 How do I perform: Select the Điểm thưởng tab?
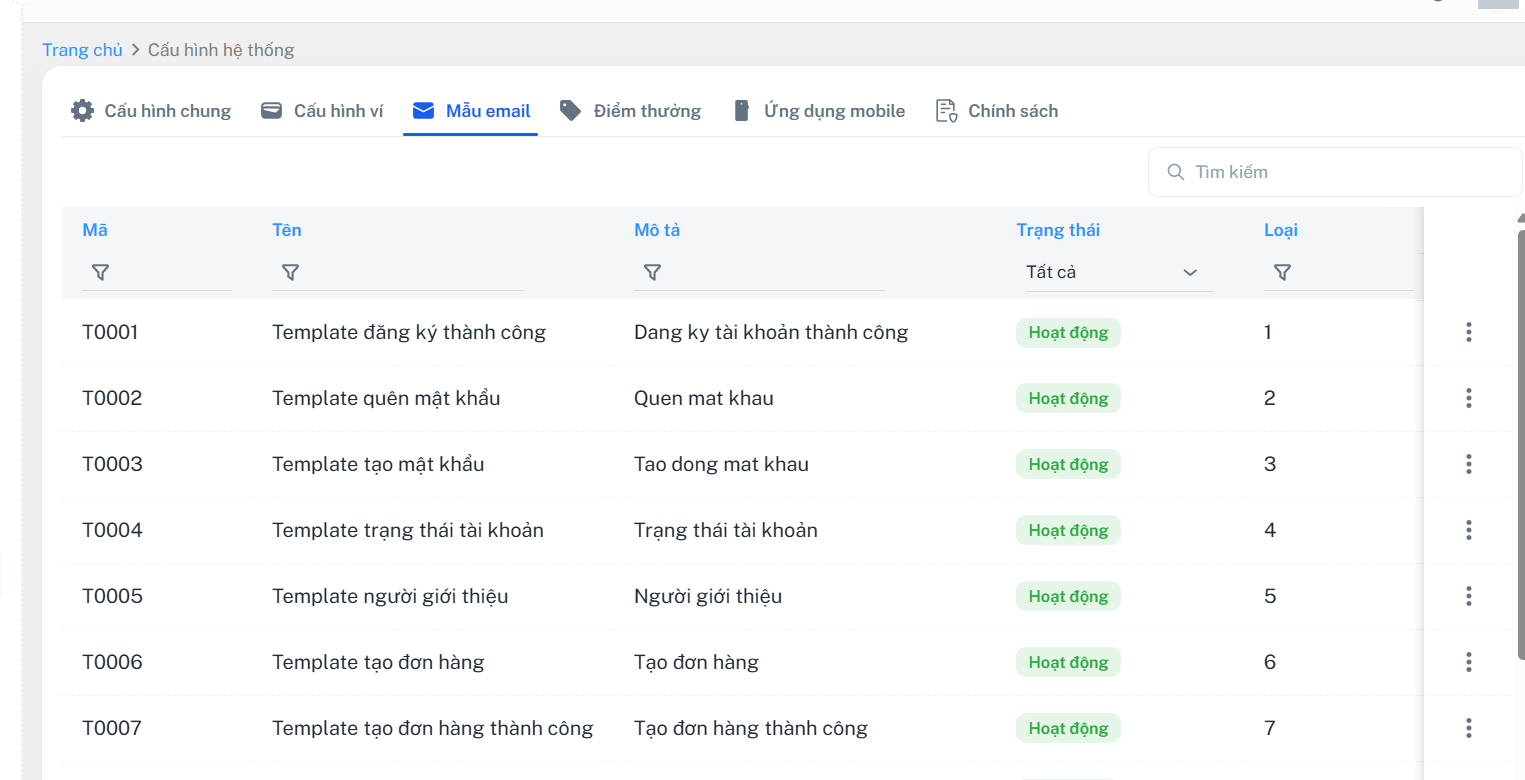(630, 111)
